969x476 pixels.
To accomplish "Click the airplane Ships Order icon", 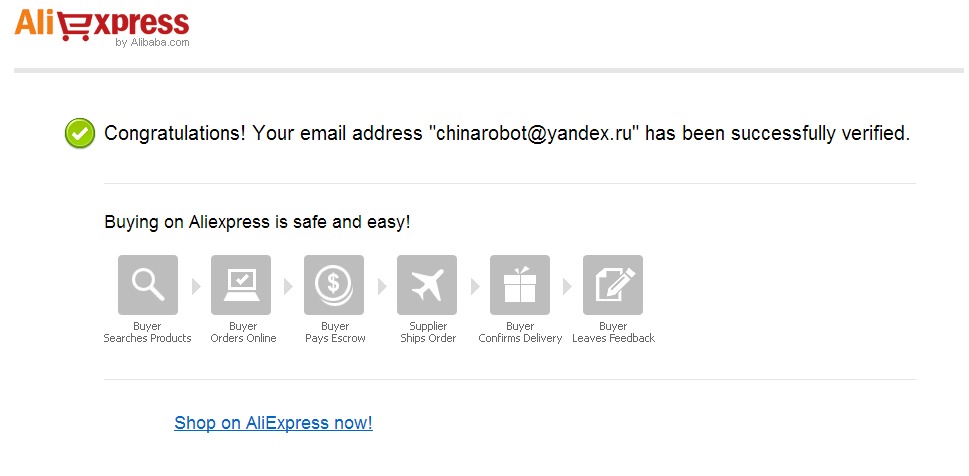I will coord(427,285).
